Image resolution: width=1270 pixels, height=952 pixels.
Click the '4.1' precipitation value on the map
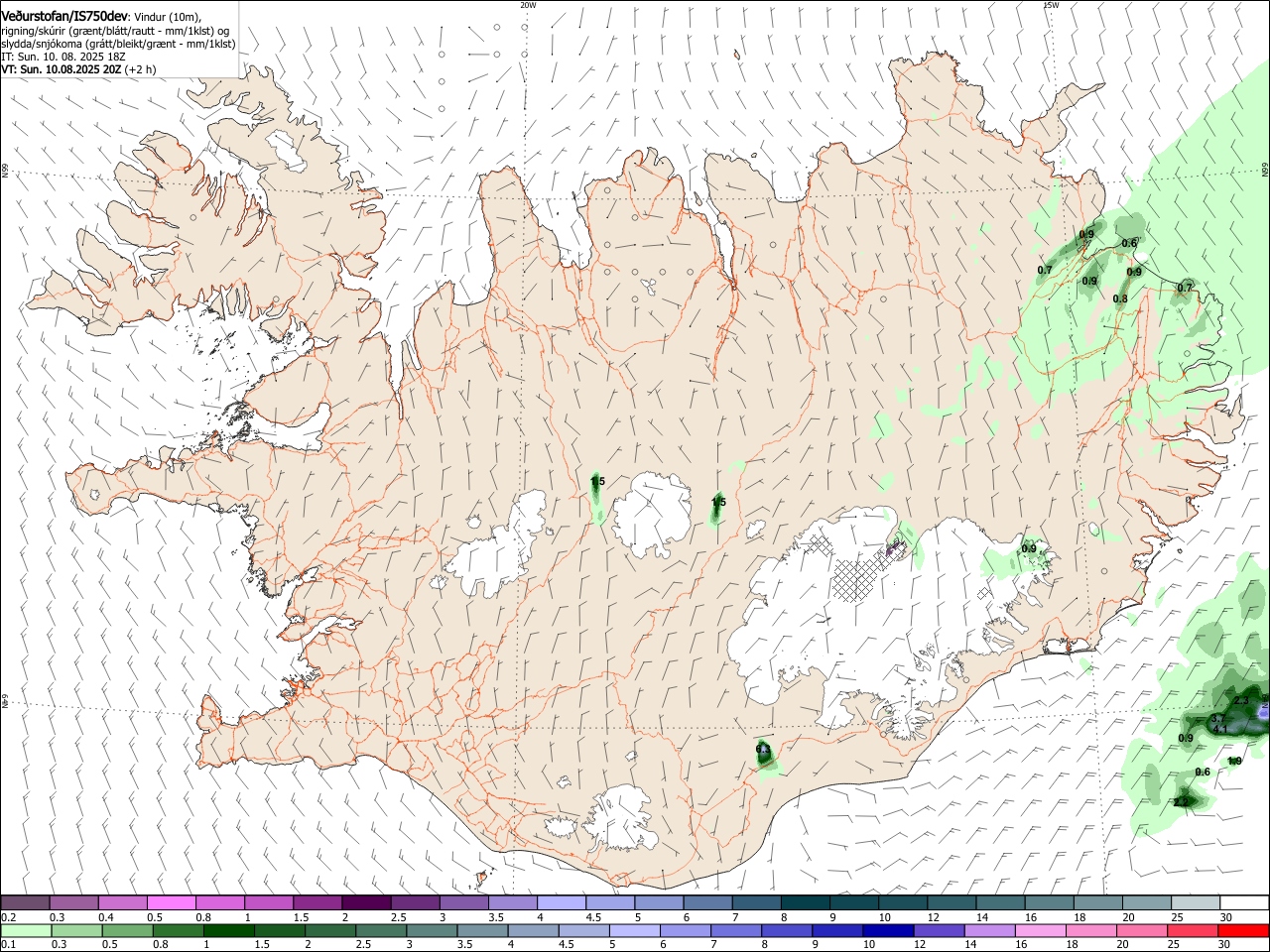(1220, 730)
